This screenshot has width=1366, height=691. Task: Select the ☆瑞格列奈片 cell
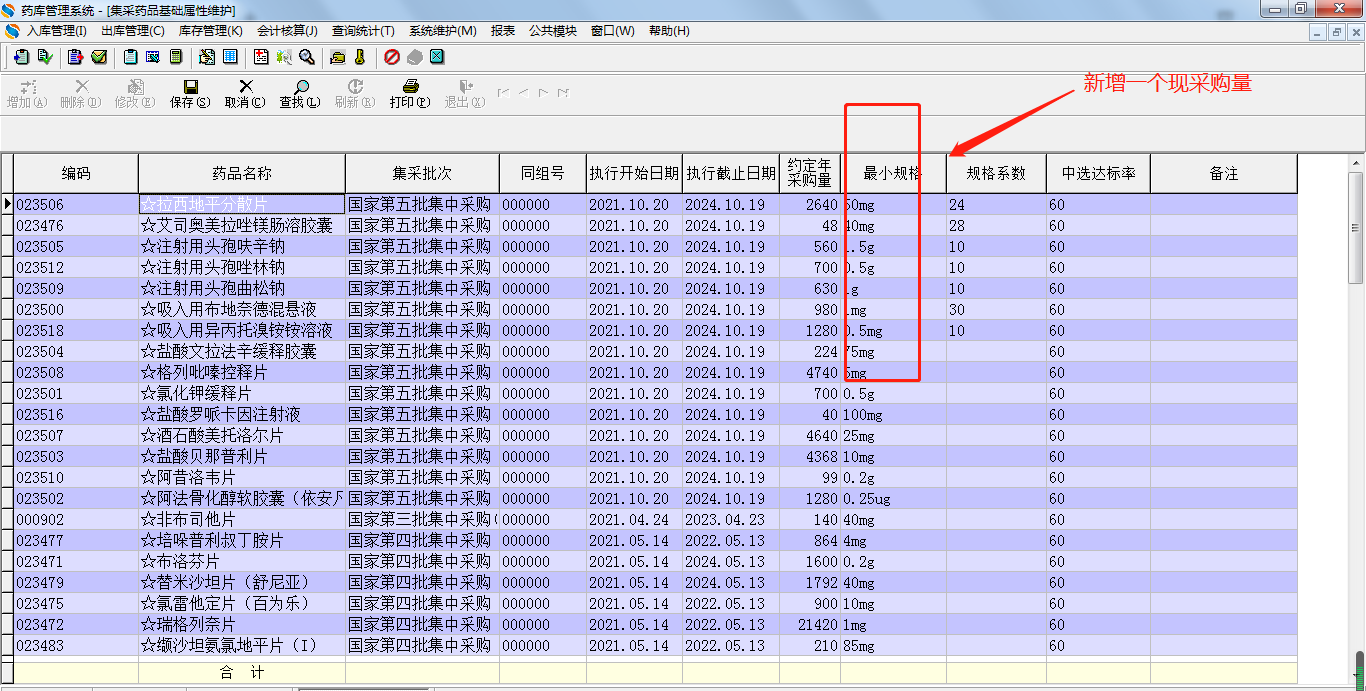[x=242, y=624]
